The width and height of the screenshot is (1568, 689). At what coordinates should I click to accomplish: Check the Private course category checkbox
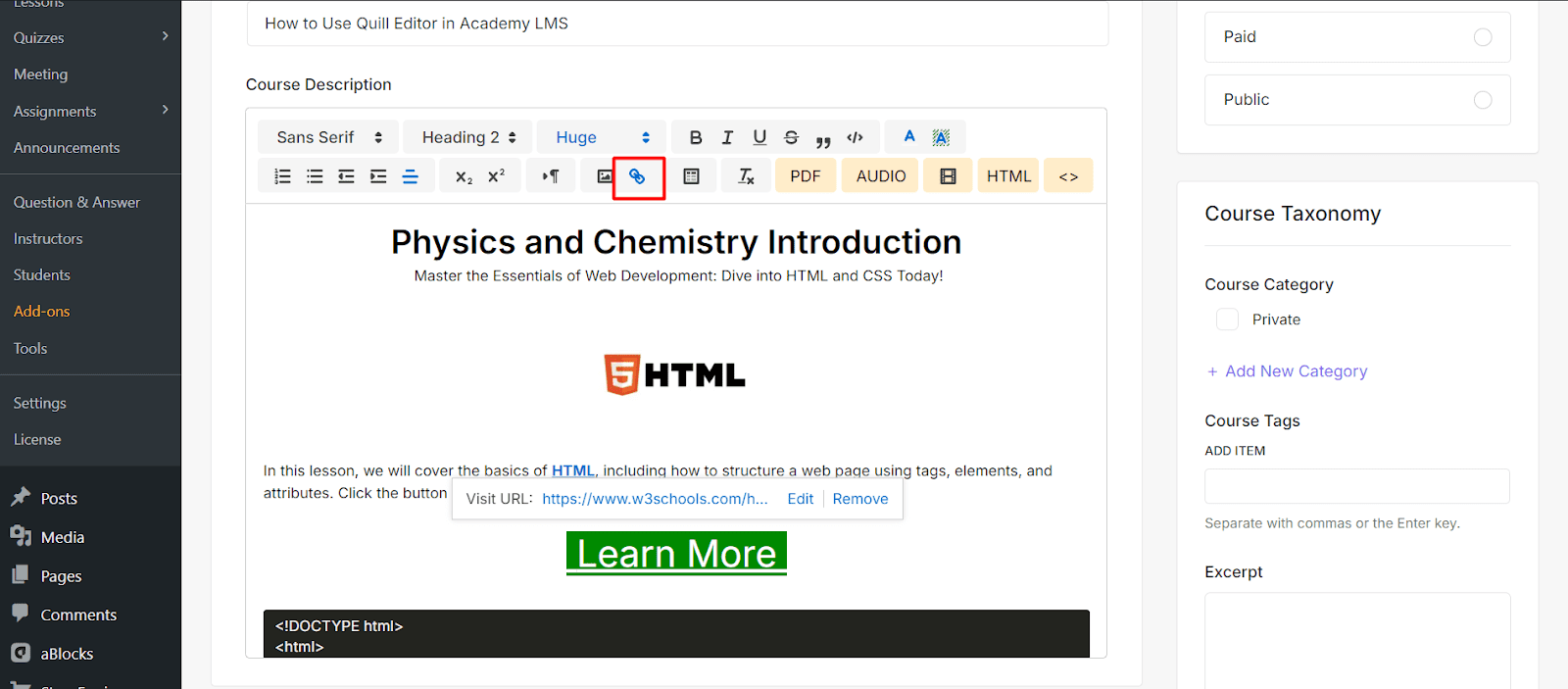pos(1226,319)
